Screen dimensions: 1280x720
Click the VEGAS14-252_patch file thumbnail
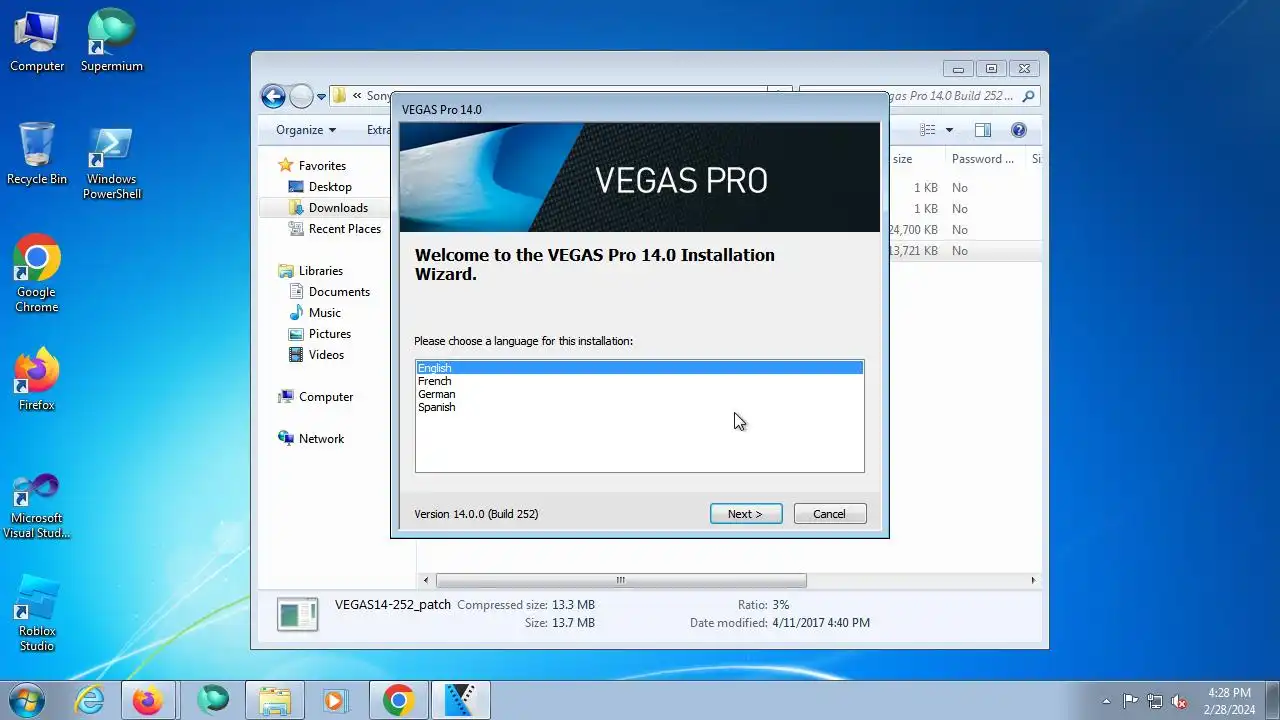(x=297, y=614)
